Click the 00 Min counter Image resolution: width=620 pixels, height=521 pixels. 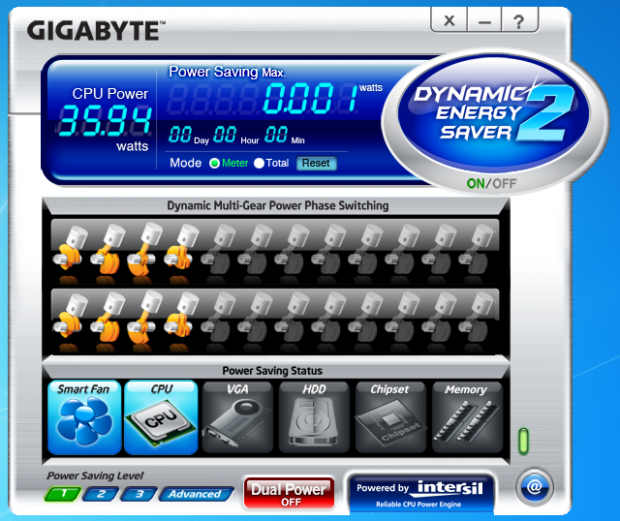pos(276,135)
